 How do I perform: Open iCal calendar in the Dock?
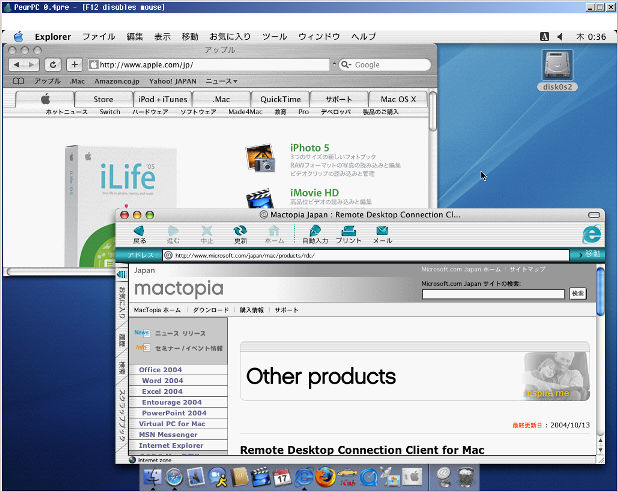click(x=282, y=477)
